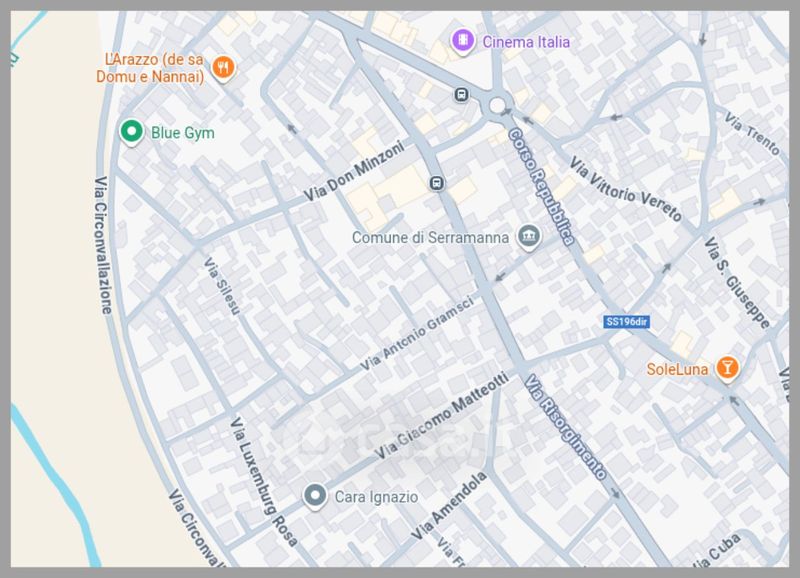This screenshot has height=578, width=800.
Task: Open the SoleLuna cocktail bar icon
Action: click(728, 369)
